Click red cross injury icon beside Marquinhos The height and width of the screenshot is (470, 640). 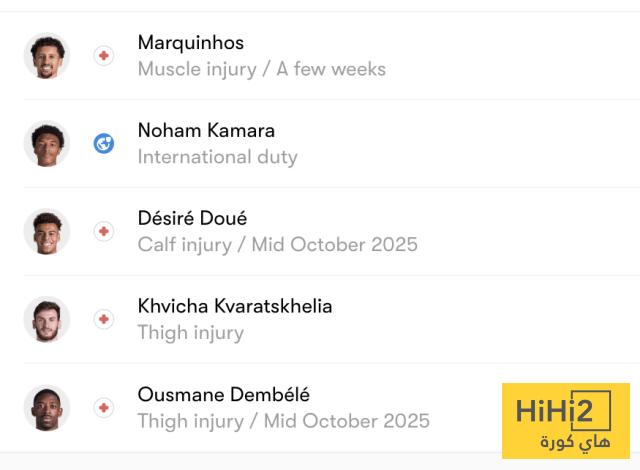104,56
